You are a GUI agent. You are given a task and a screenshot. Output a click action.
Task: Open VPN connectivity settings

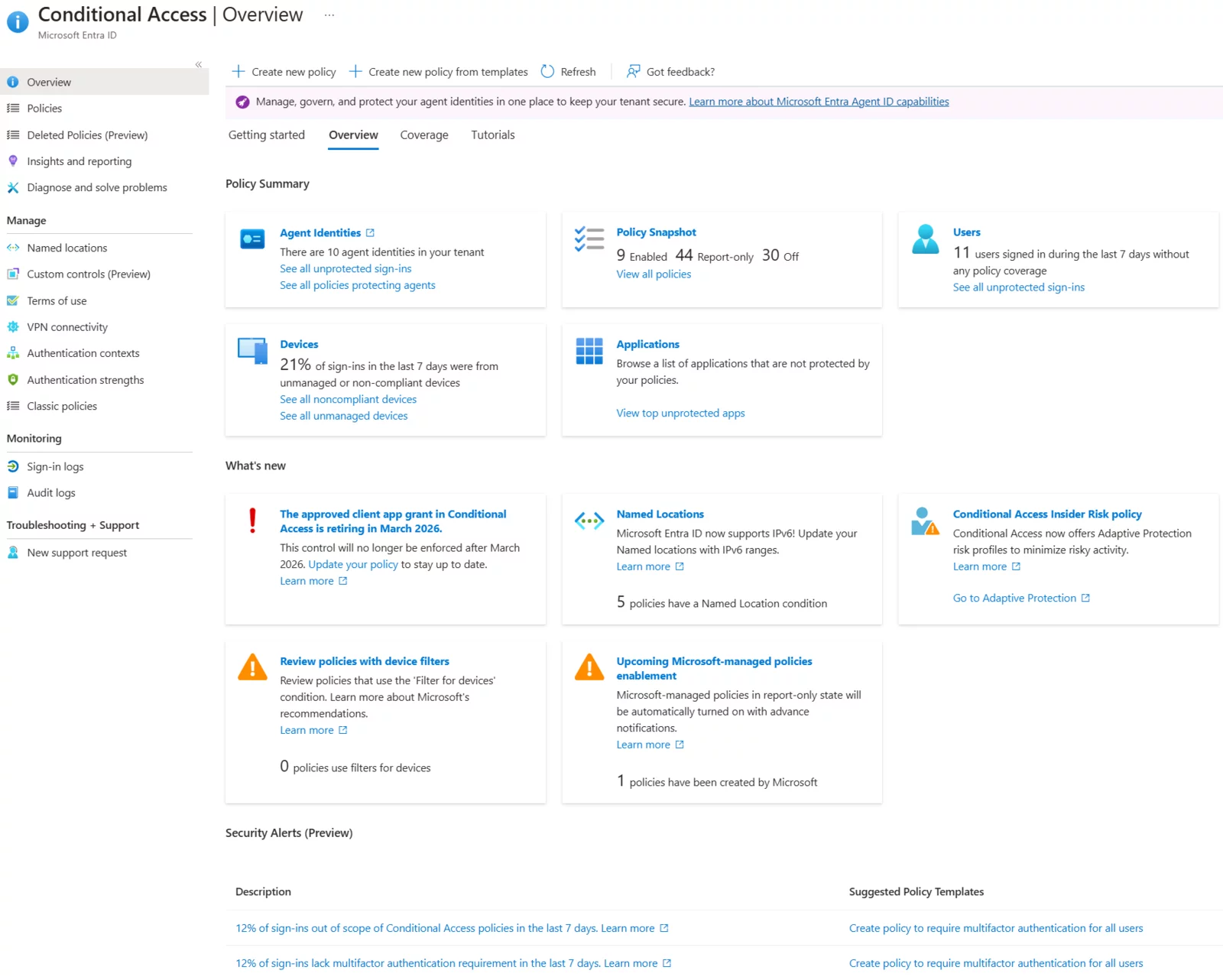point(67,327)
